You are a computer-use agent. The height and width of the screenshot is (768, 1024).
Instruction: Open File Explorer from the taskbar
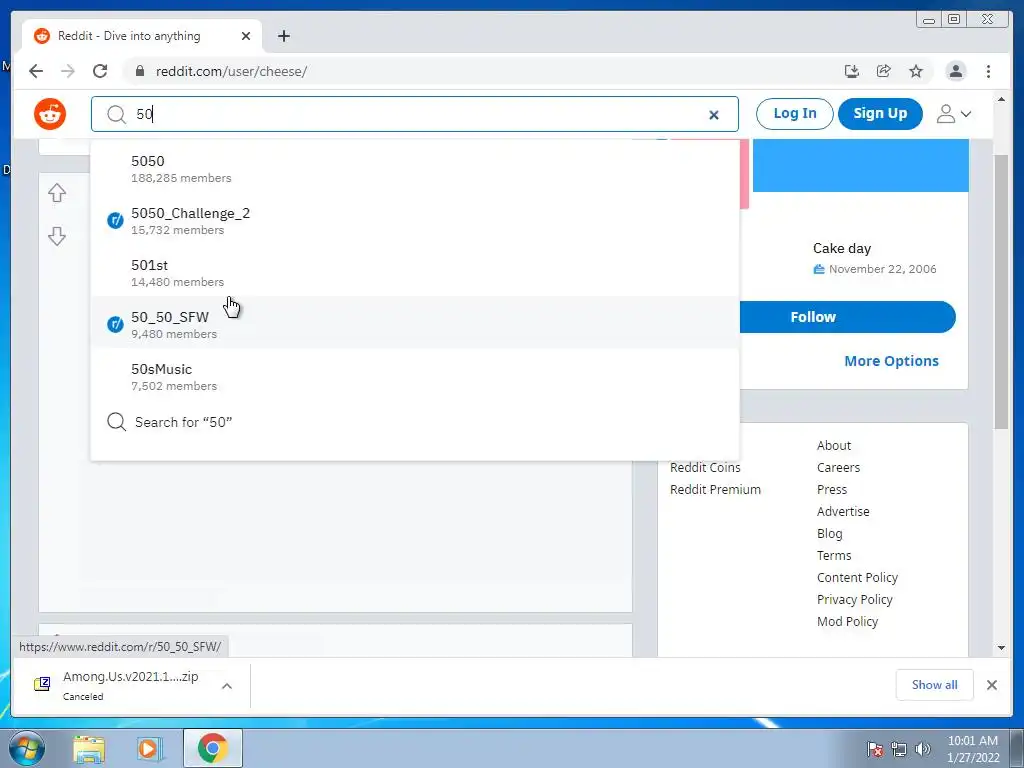[89, 749]
